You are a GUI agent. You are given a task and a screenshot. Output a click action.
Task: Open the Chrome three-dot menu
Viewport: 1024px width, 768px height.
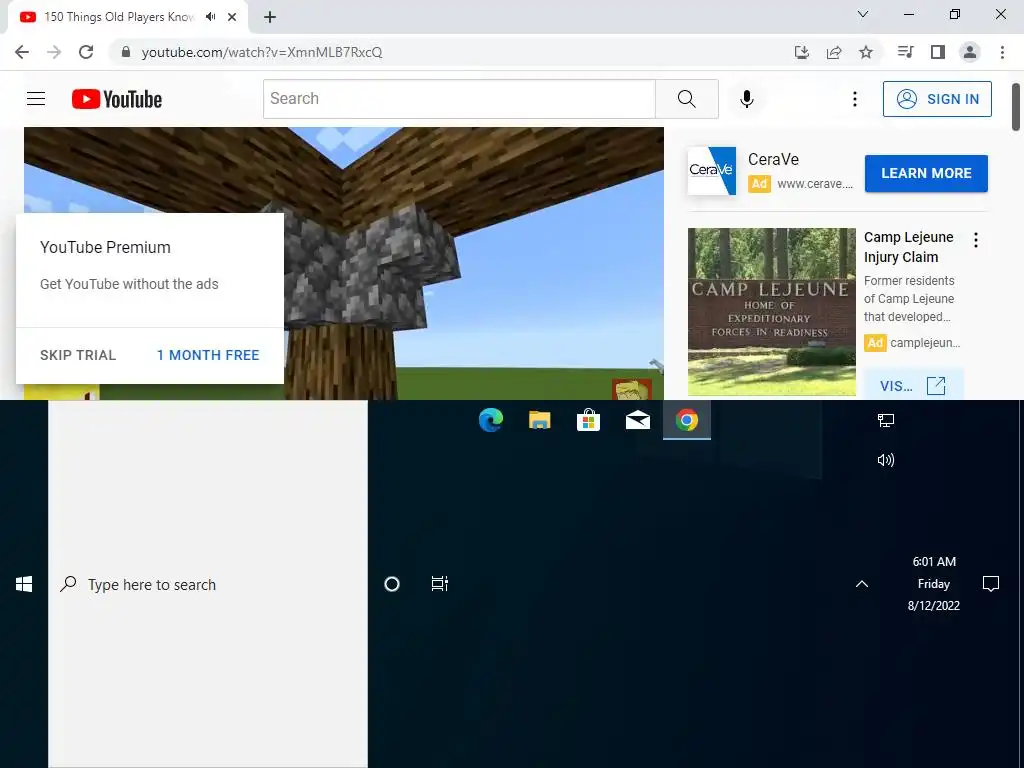point(1002,52)
